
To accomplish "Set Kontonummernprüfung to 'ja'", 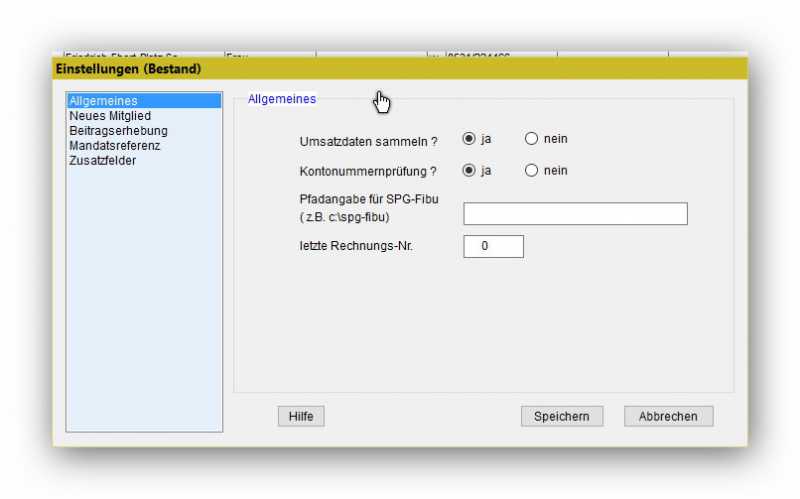I will (x=468, y=171).
